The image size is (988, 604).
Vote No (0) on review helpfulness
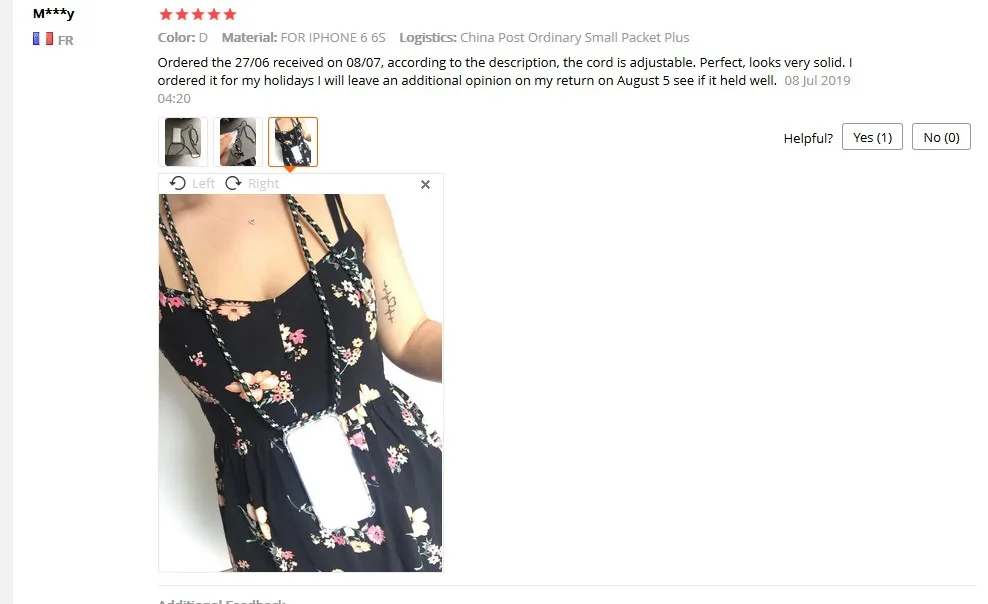pyautogui.click(x=941, y=137)
